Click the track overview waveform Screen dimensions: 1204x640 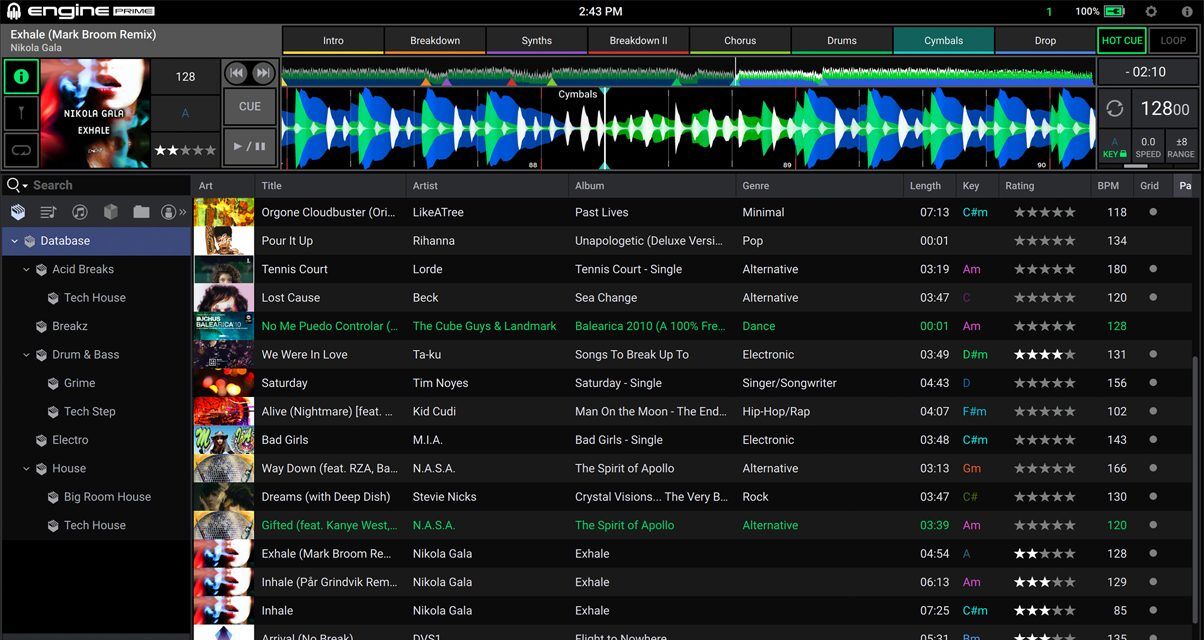688,72
